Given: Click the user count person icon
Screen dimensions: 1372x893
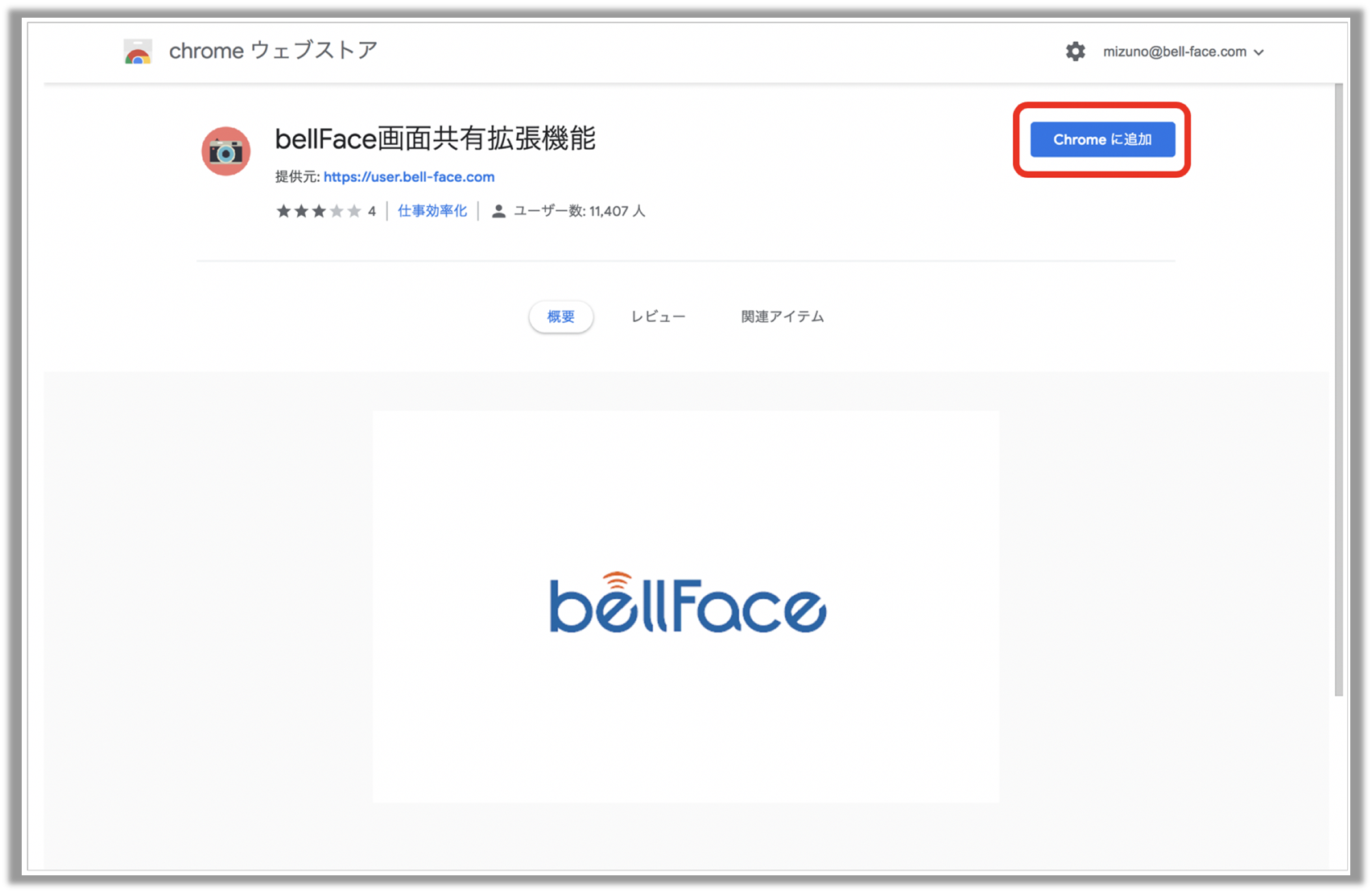Looking at the screenshot, I should [498, 211].
